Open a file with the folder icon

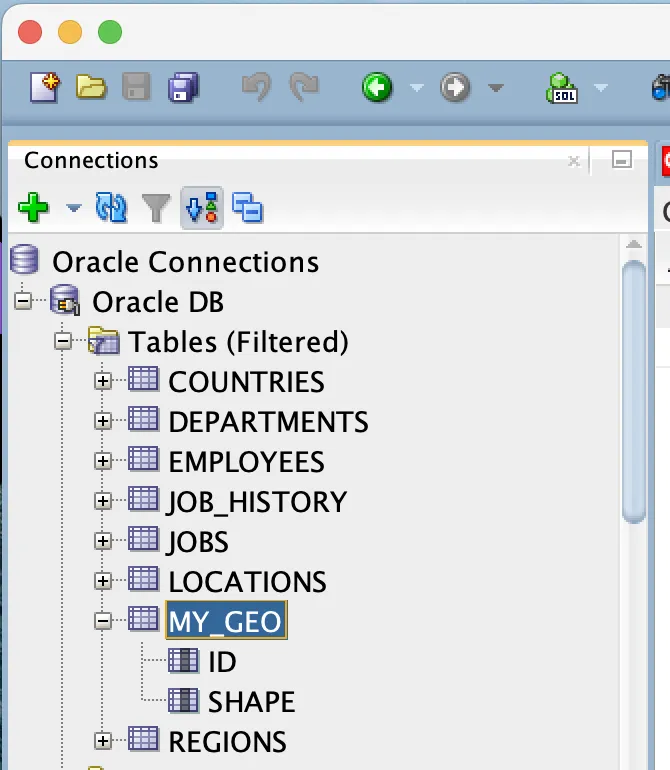click(91, 87)
